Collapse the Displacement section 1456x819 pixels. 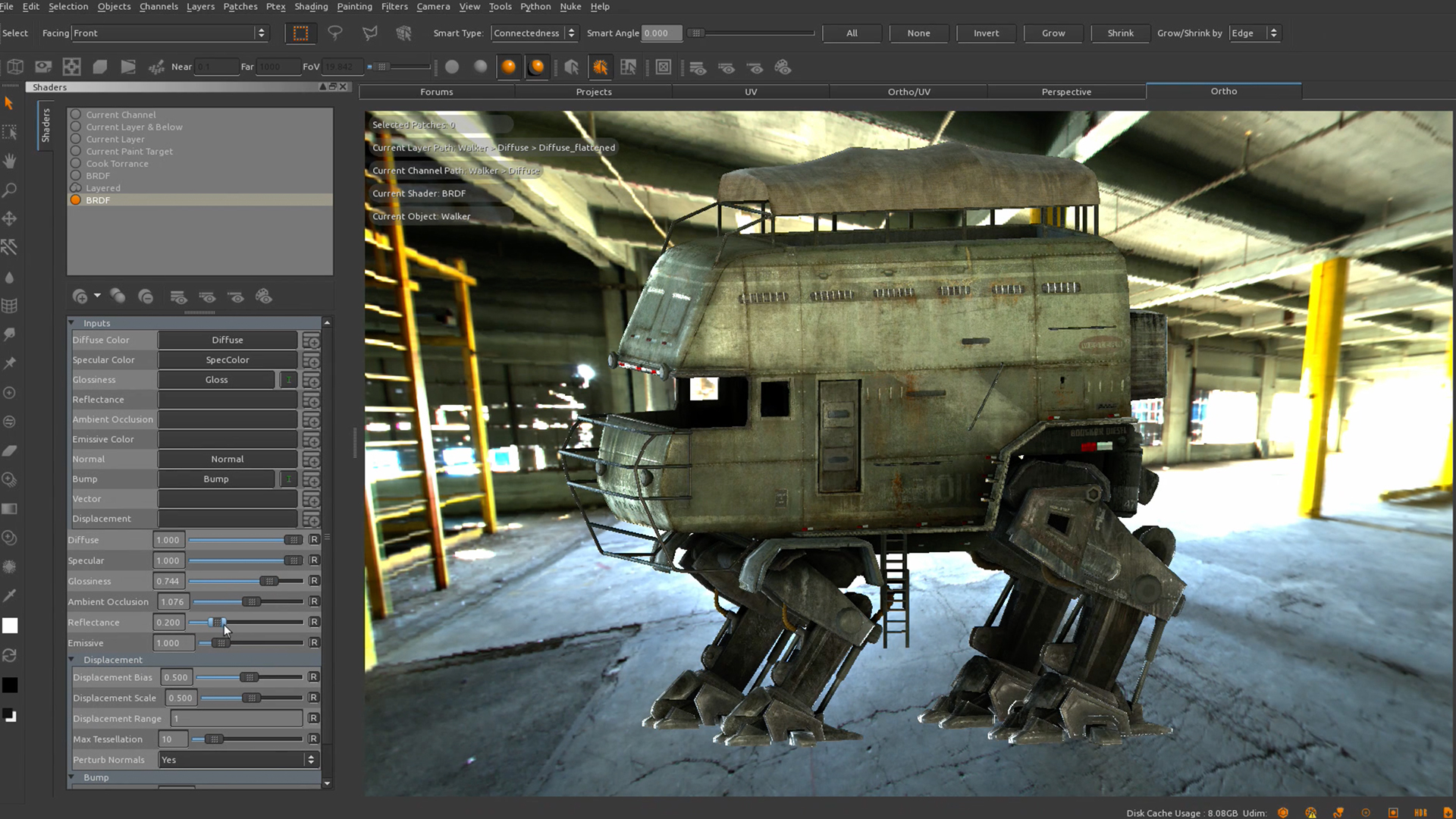(71, 660)
